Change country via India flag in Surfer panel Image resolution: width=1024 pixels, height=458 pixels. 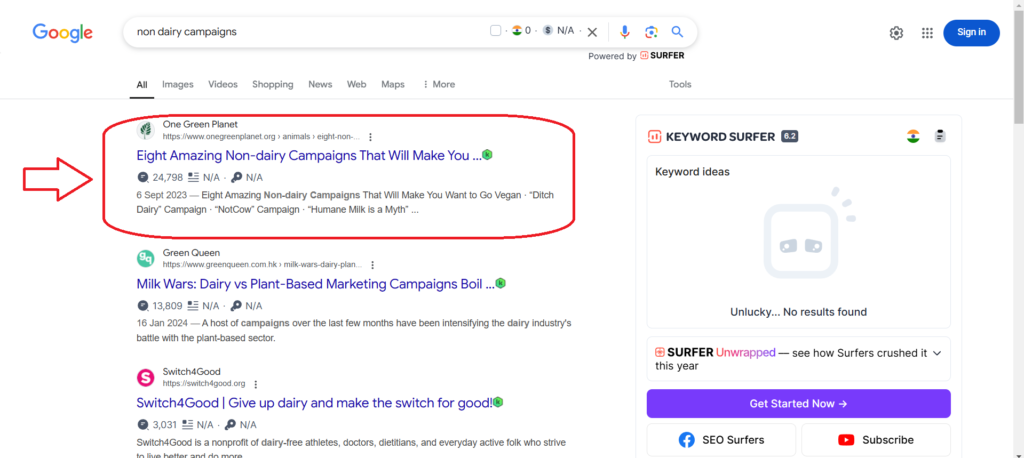[x=914, y=137]
